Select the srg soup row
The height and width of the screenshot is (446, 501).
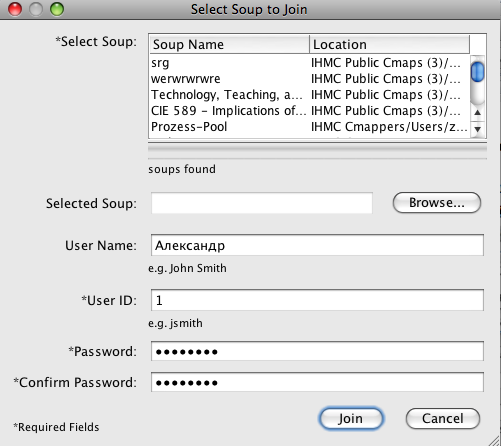(309, 63)
